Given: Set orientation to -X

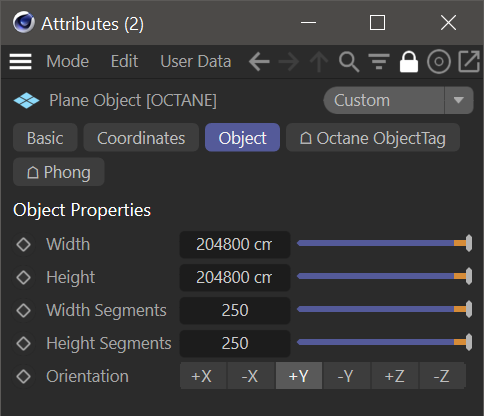Looking at the screenshot, I should point(251,376).
